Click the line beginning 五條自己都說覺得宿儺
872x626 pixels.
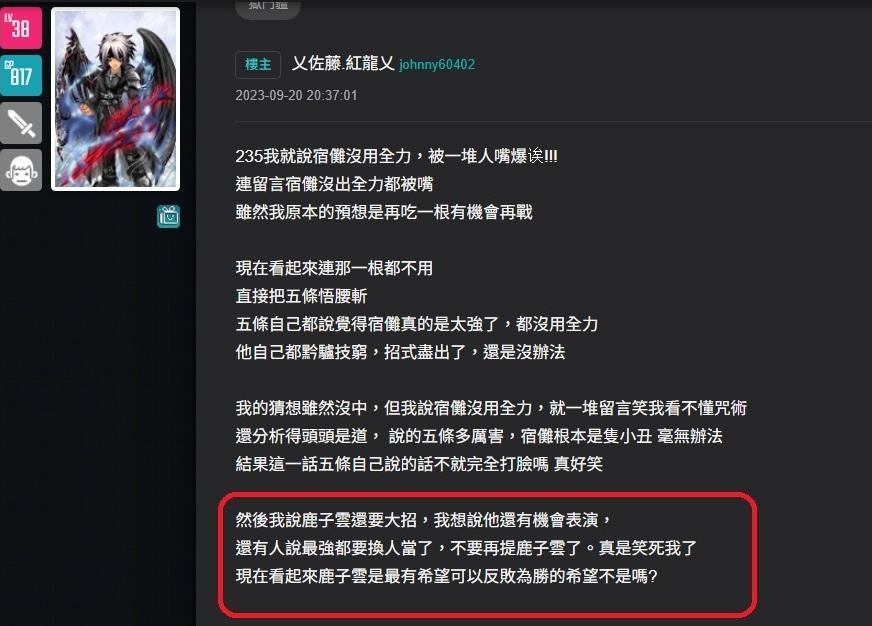[417, 324]
